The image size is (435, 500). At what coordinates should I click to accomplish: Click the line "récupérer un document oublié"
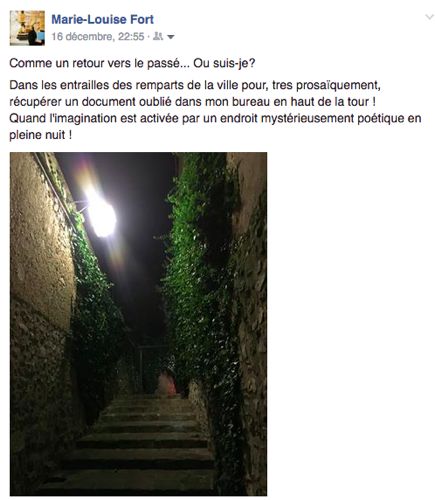click(x=193, y=102)
